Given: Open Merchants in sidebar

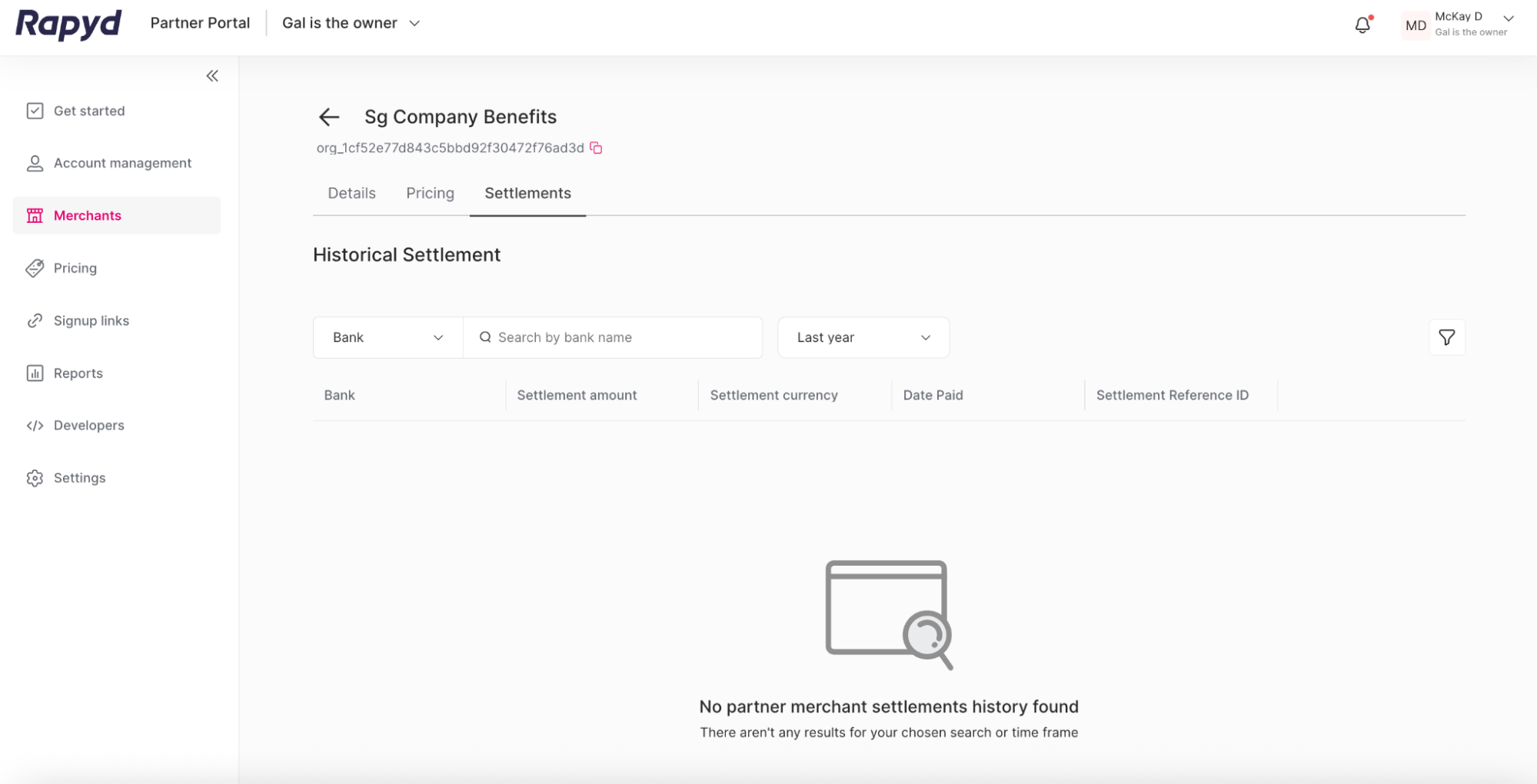Looking at the screenshot, I should coord(116,215).
